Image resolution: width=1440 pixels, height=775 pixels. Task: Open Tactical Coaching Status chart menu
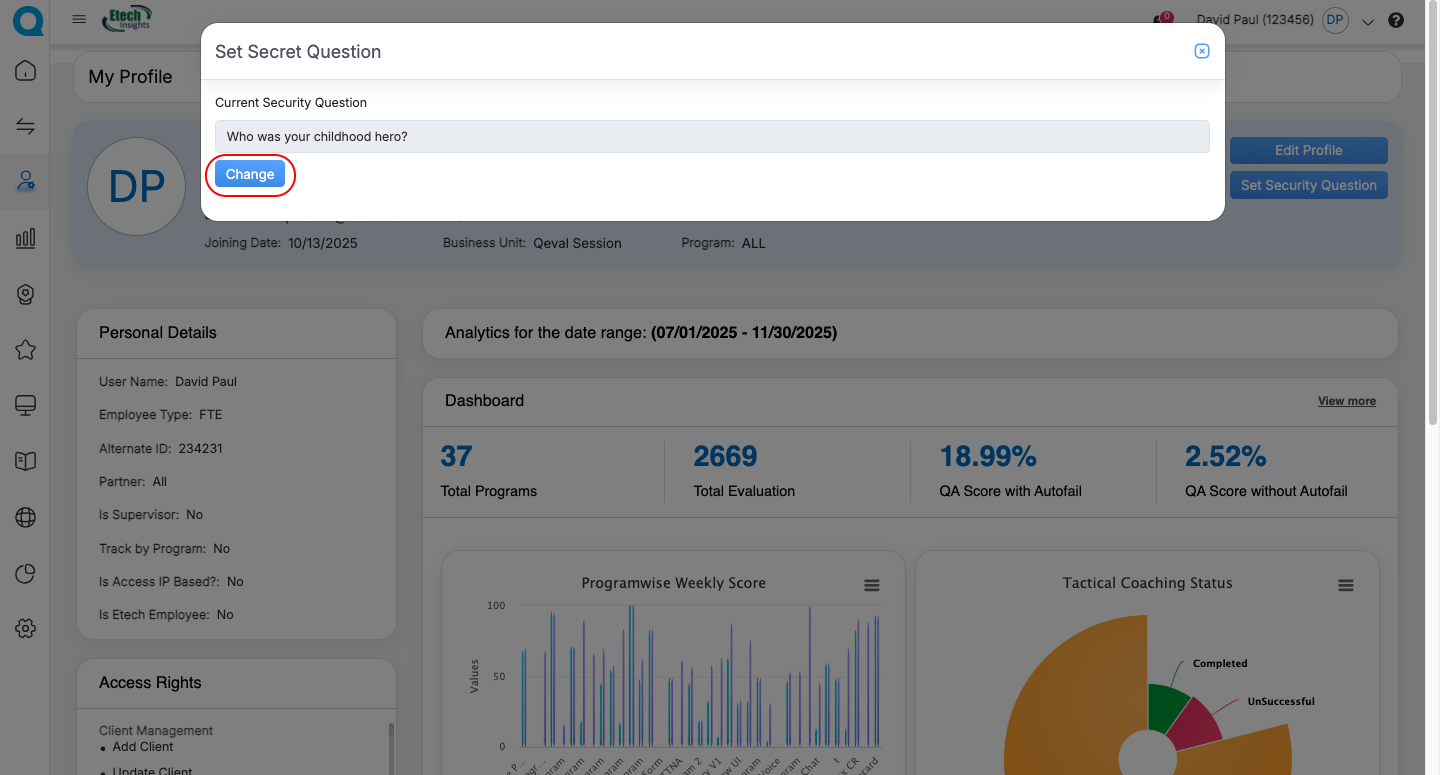pos(1345,585)
